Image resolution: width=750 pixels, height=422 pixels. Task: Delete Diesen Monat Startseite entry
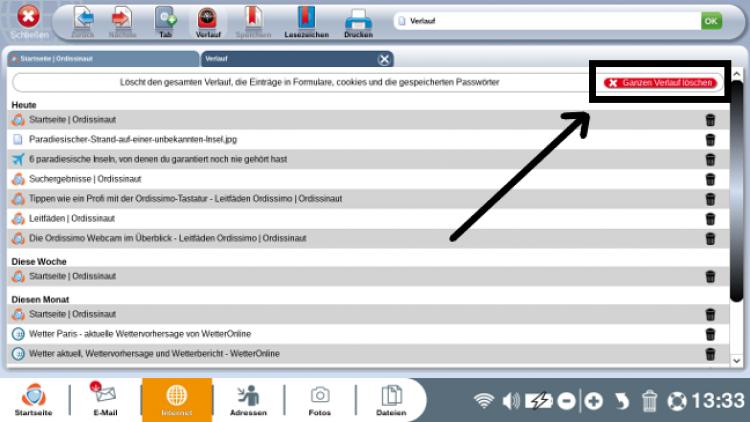coord(710,314)
